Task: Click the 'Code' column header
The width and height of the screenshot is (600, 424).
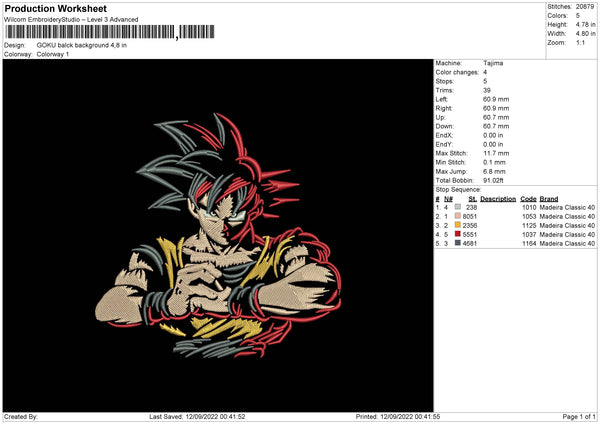Action: (528, 199)
